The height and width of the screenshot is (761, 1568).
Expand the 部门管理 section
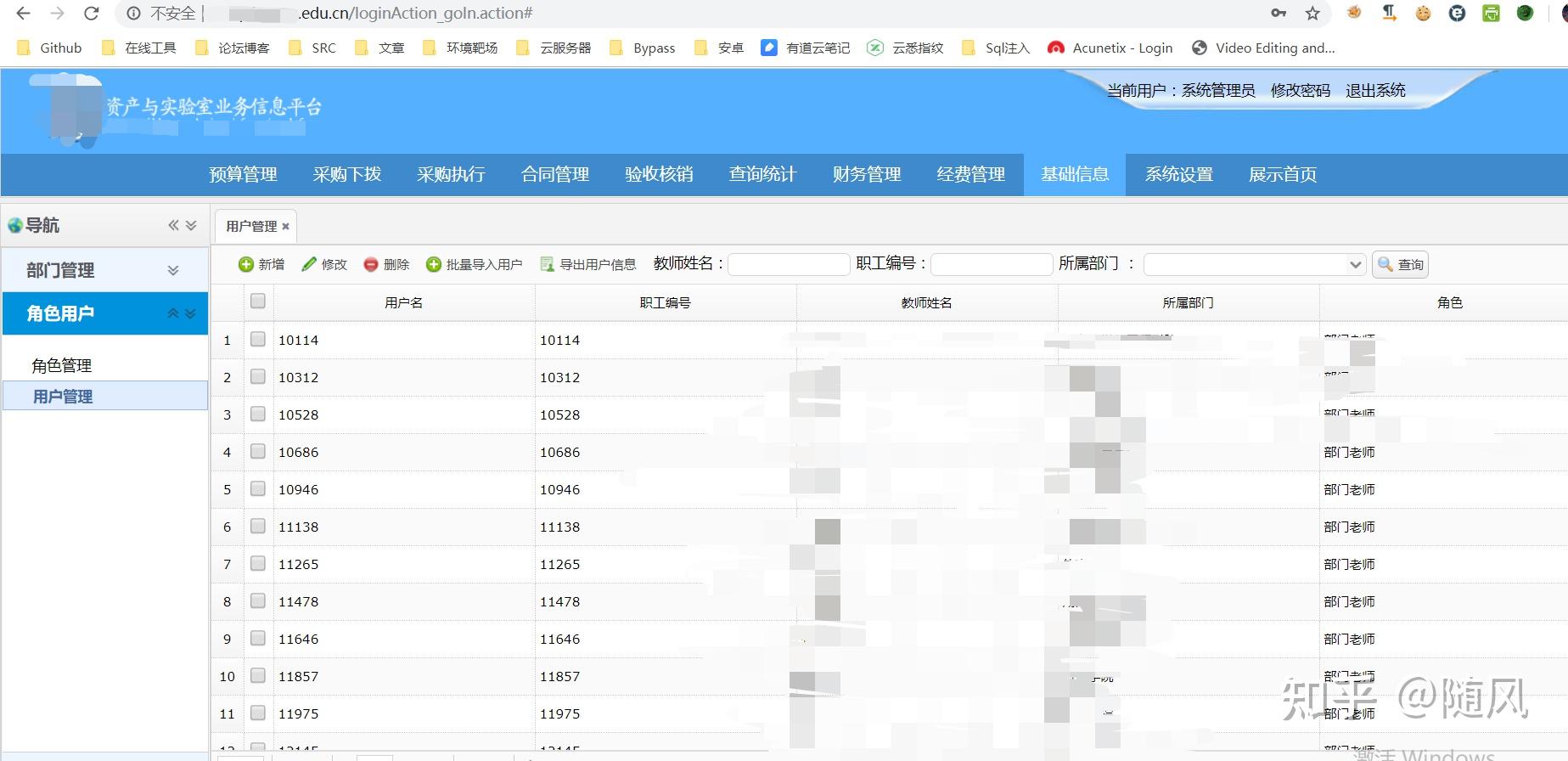173,270
